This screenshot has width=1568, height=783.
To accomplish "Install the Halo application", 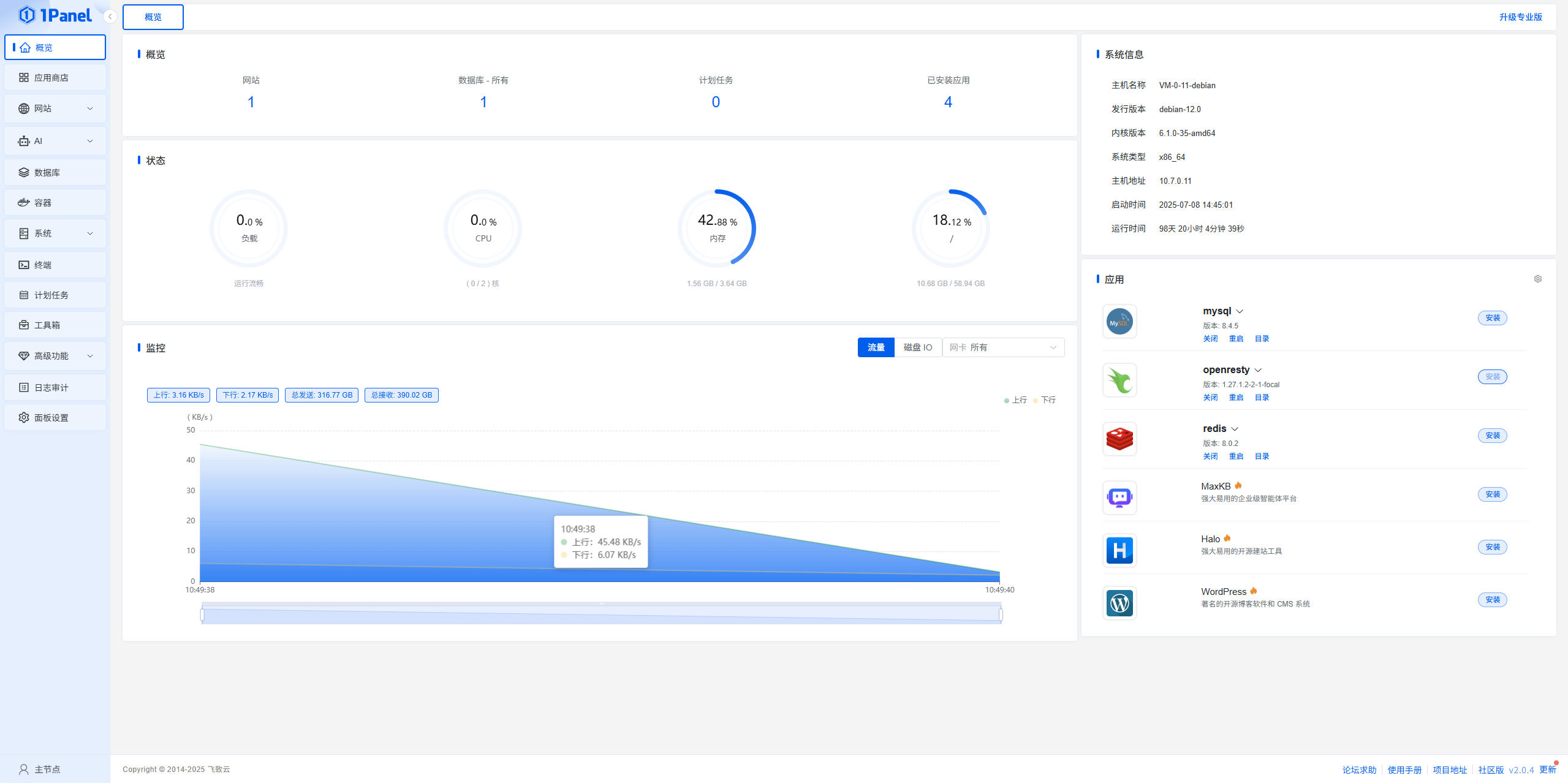I will 1492,547.
